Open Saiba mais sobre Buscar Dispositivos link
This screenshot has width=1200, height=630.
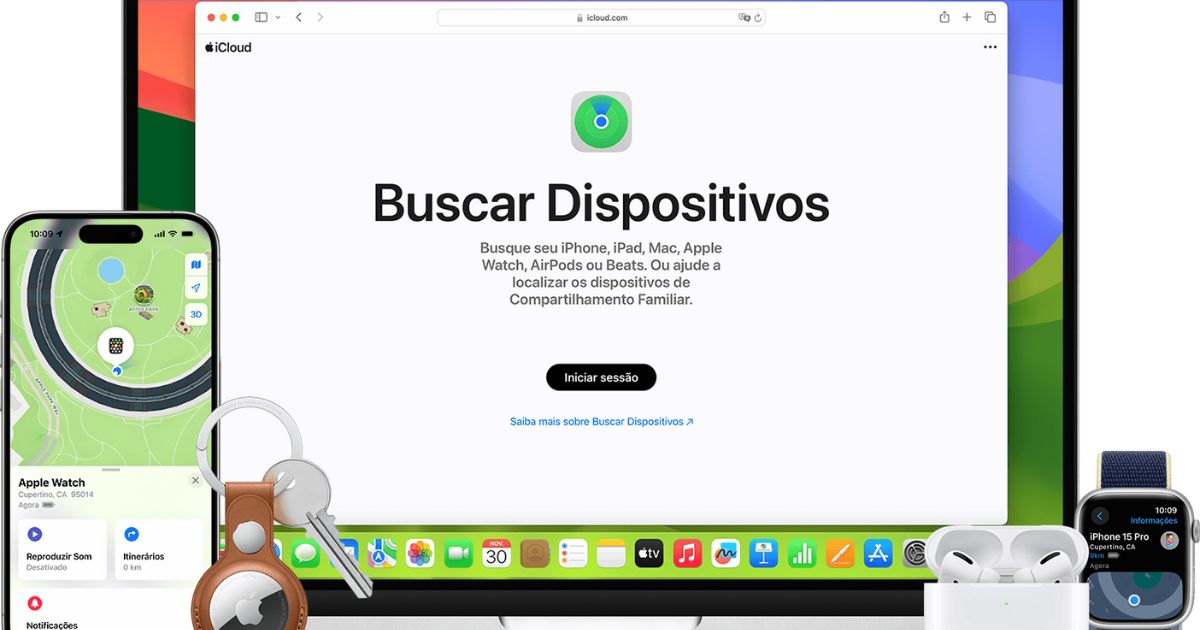coord(601,422)
